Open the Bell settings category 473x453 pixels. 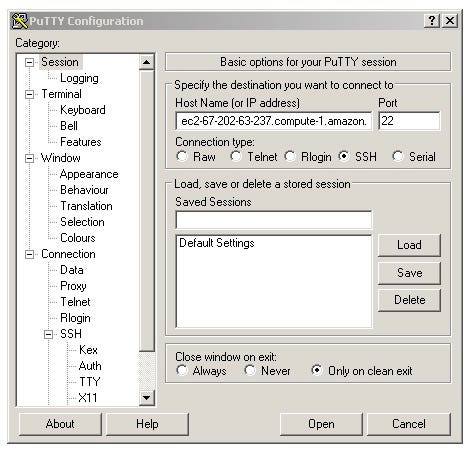tap(69, 126)
